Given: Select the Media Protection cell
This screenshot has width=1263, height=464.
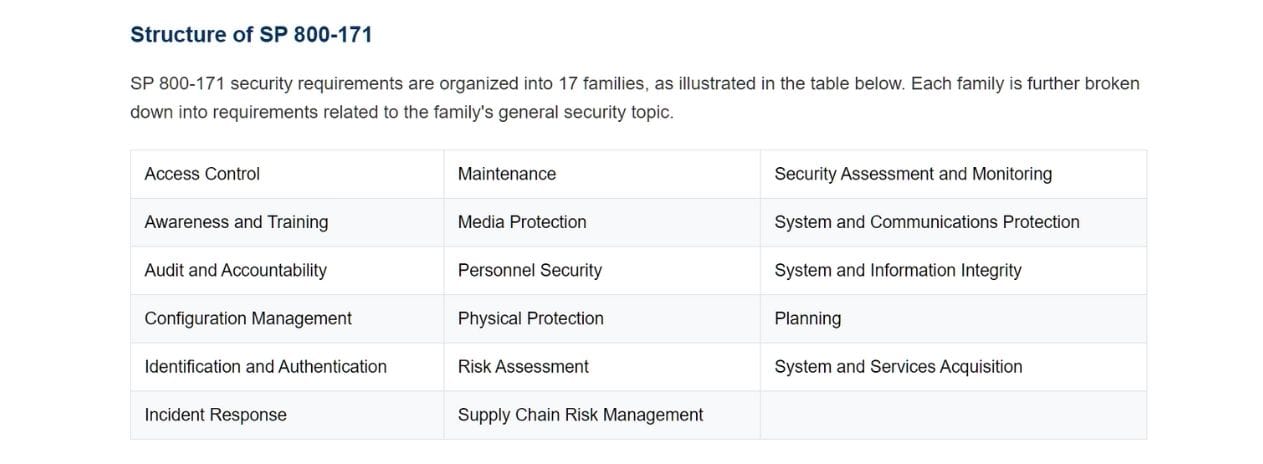Looking at the screenshot, I should point(602,222).
